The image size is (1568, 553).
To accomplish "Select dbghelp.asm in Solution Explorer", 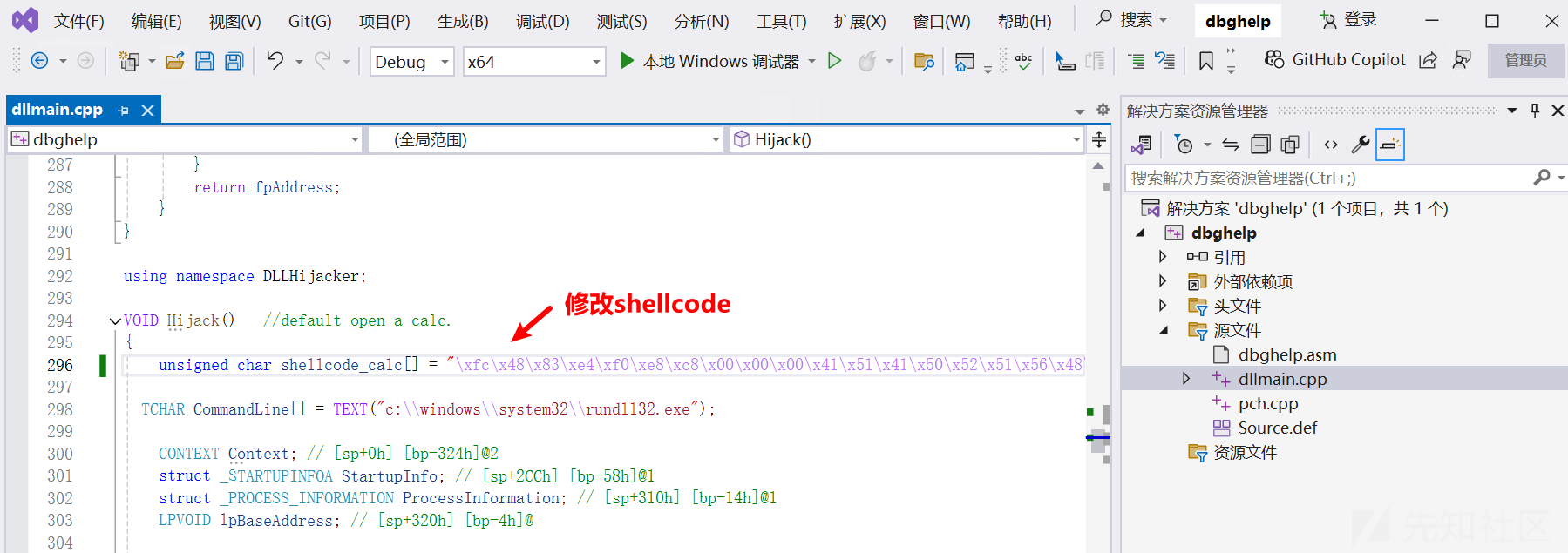I will [x=1286, y=354].
